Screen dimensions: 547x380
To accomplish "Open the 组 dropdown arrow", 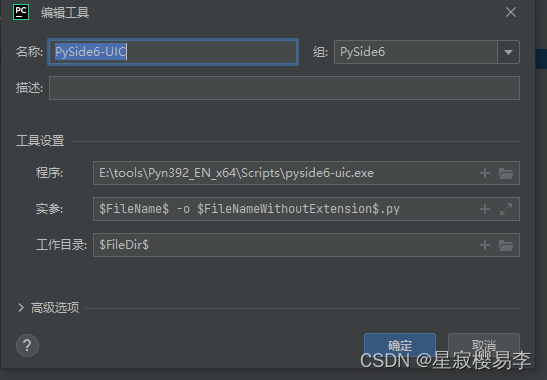I will [x=508, y=52].
